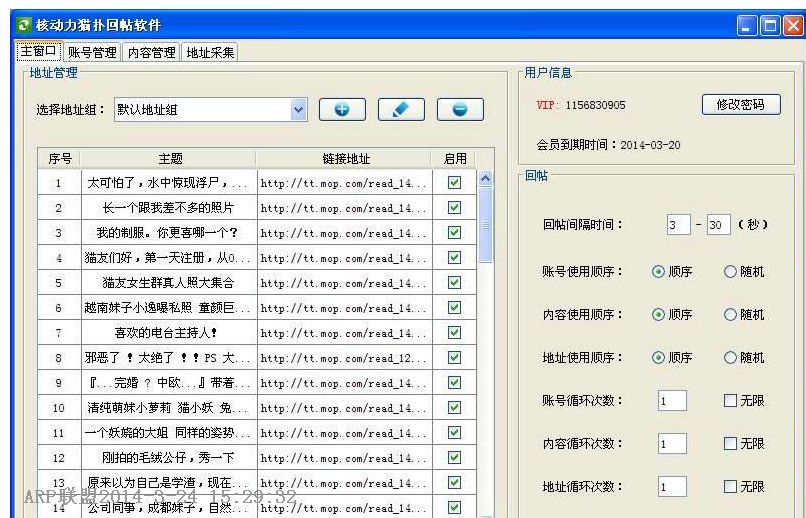Image resolution: width=806 pixels, height=518 pixels.
Task: Toggle 启用 checkbox for row 12
Action: [454, 457]
